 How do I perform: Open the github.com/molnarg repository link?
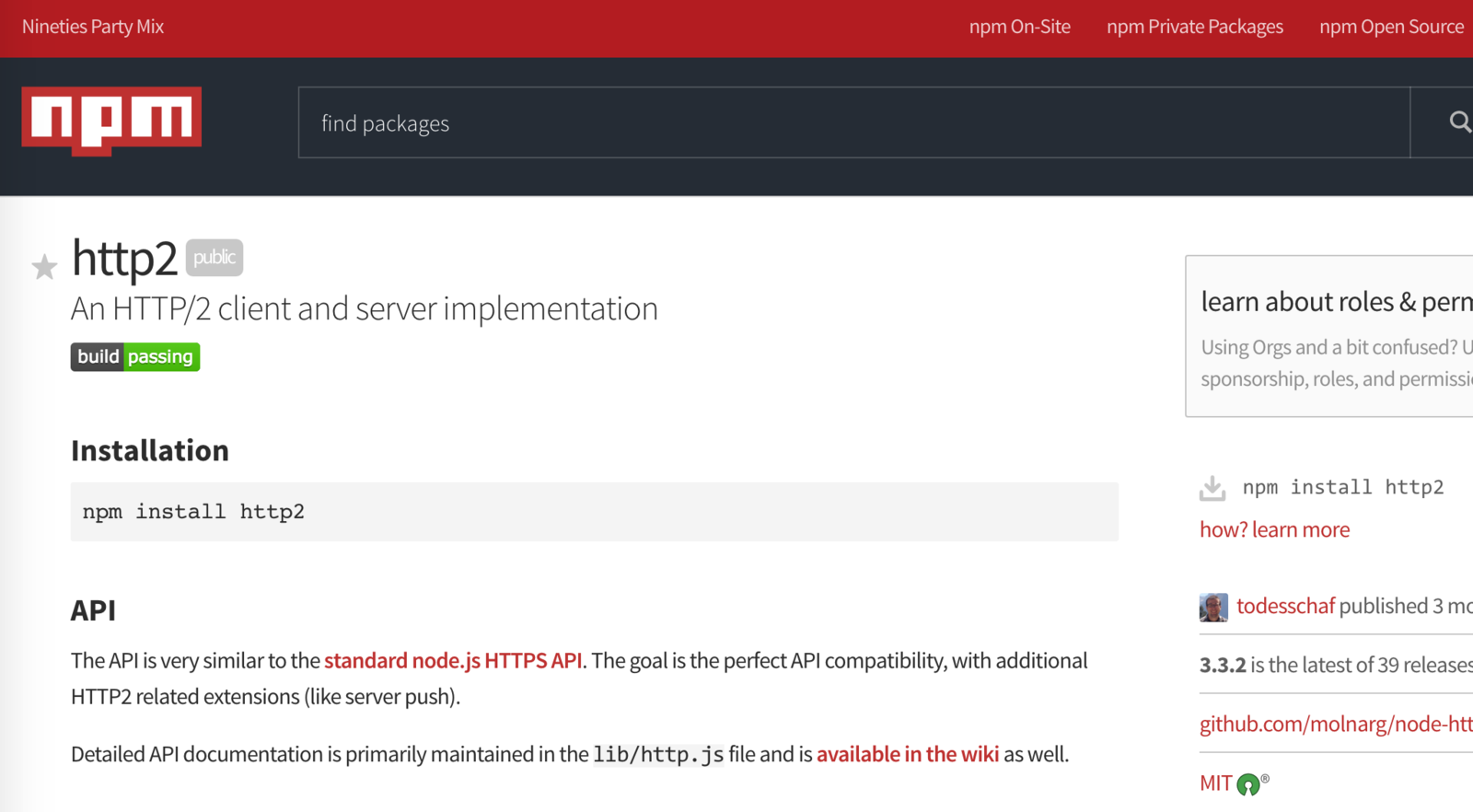click(x=1336, y=725)
